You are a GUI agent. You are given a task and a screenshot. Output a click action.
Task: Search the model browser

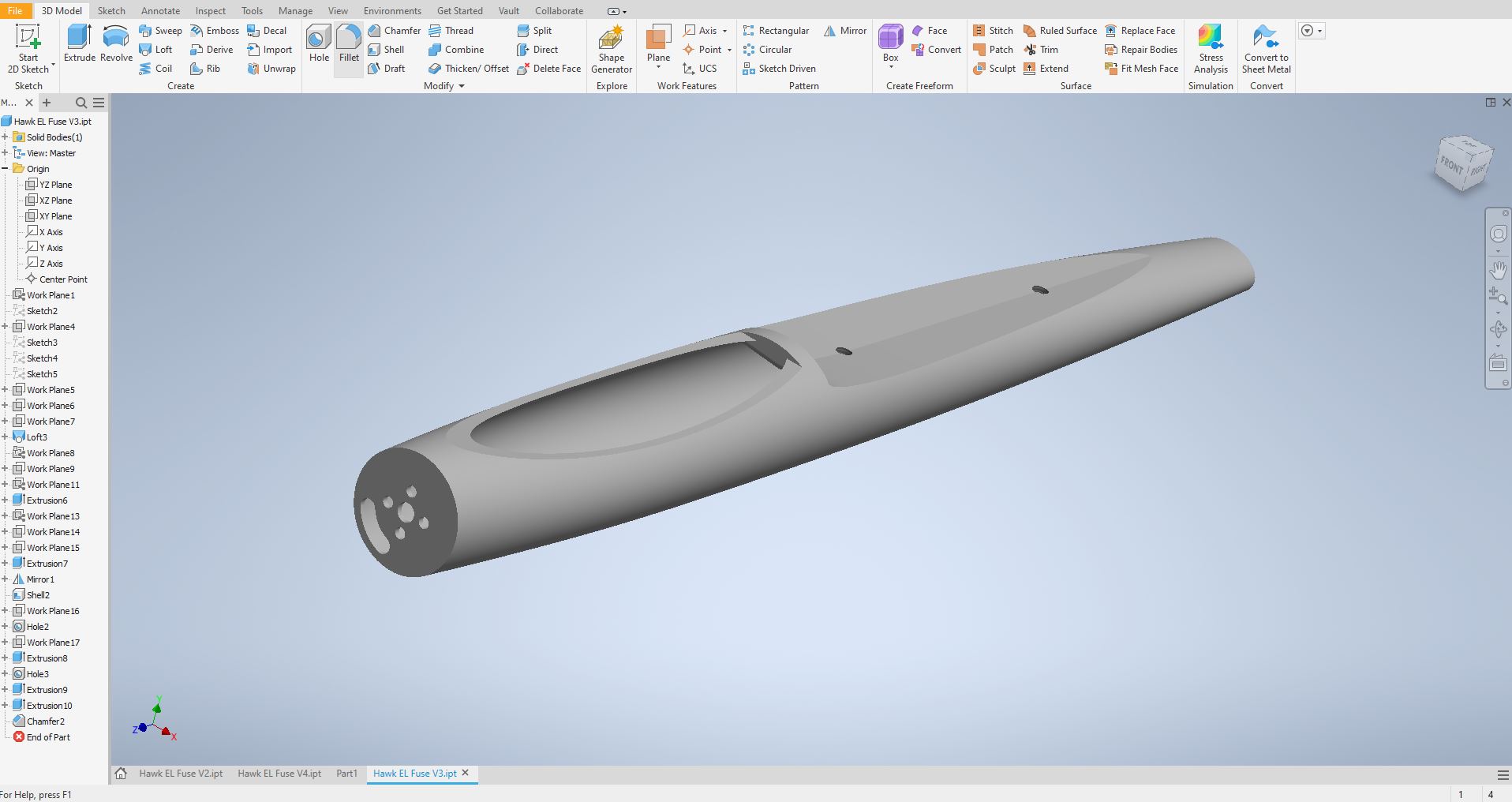point(80,103)
